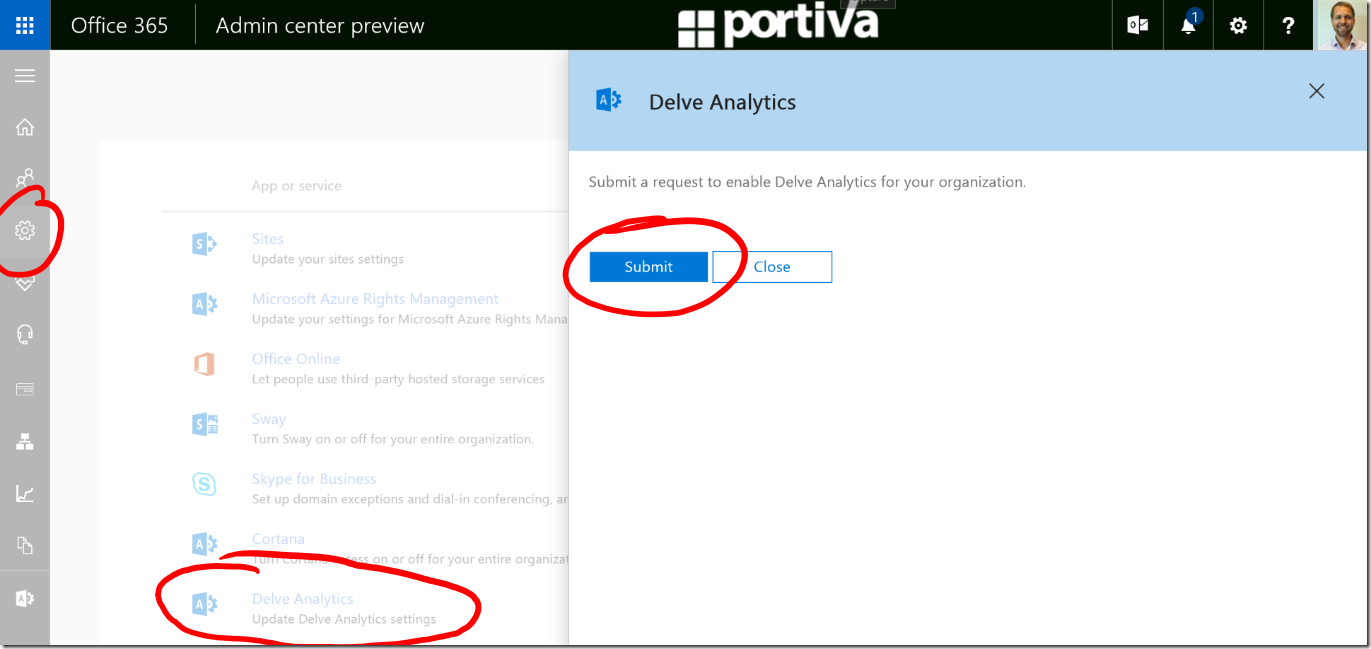This screenshot has width=1371, height=649.
Task: Open Admin centers icon in sidebar
Action: point(25,598)
